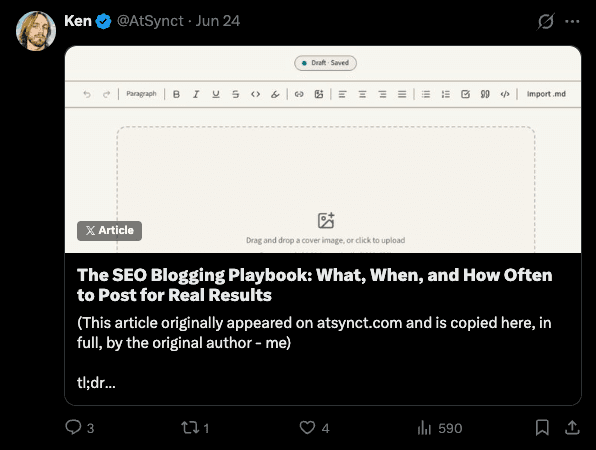Click the @AtSynct handle
This screenshot has width=596, height=450.
150,21
